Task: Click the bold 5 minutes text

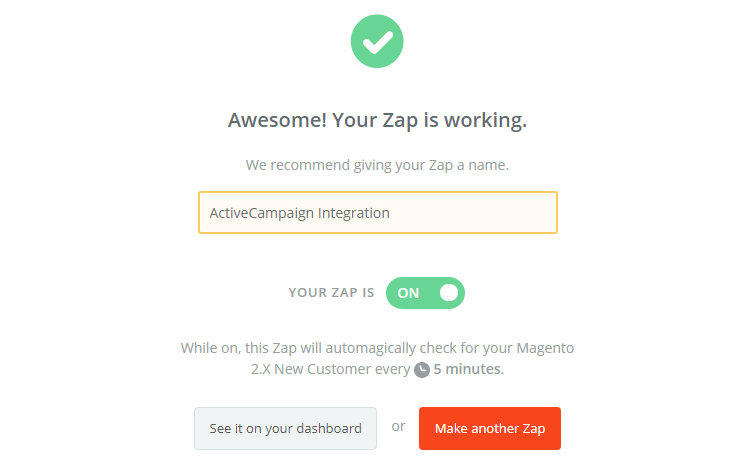Action: (468, 370)
